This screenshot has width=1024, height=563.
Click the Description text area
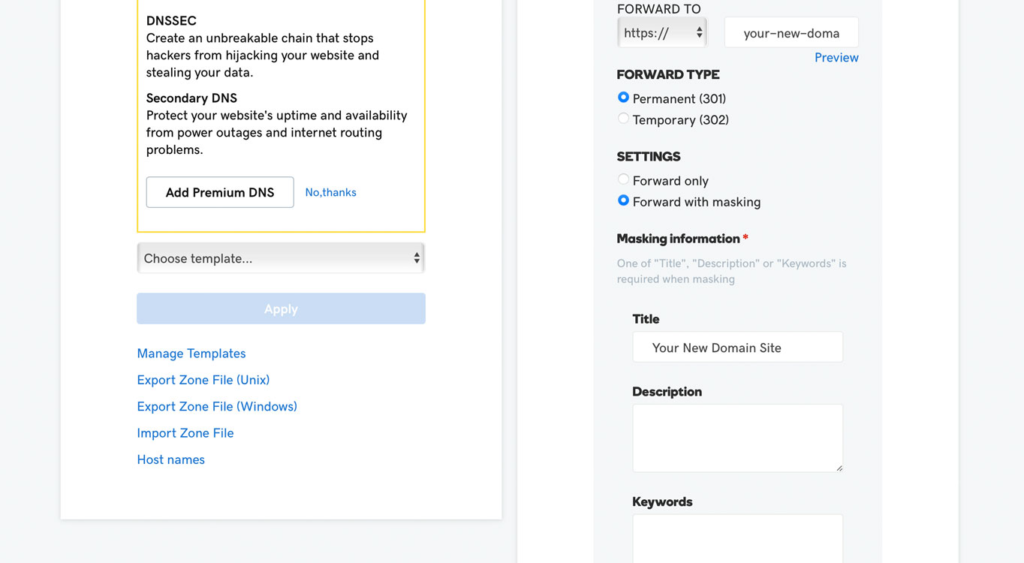click(737, 437)
